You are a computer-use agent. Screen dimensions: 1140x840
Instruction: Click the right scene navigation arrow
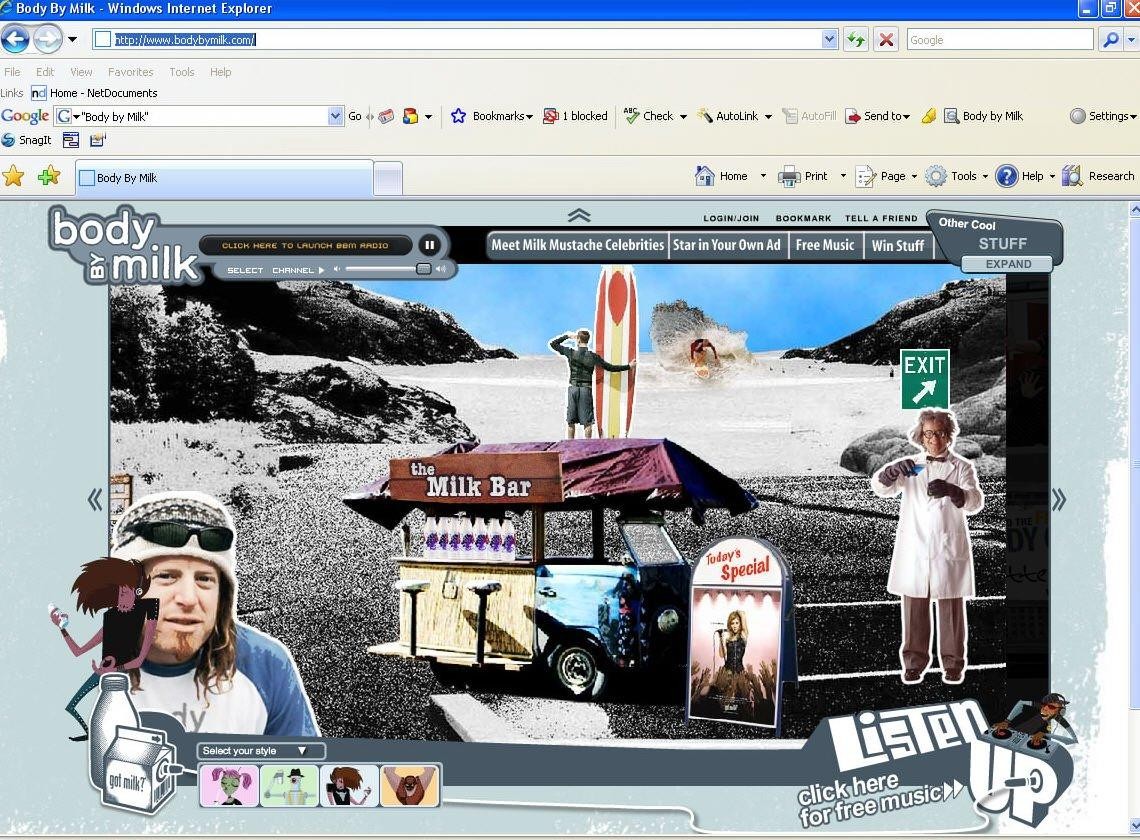coord(1058,500)
